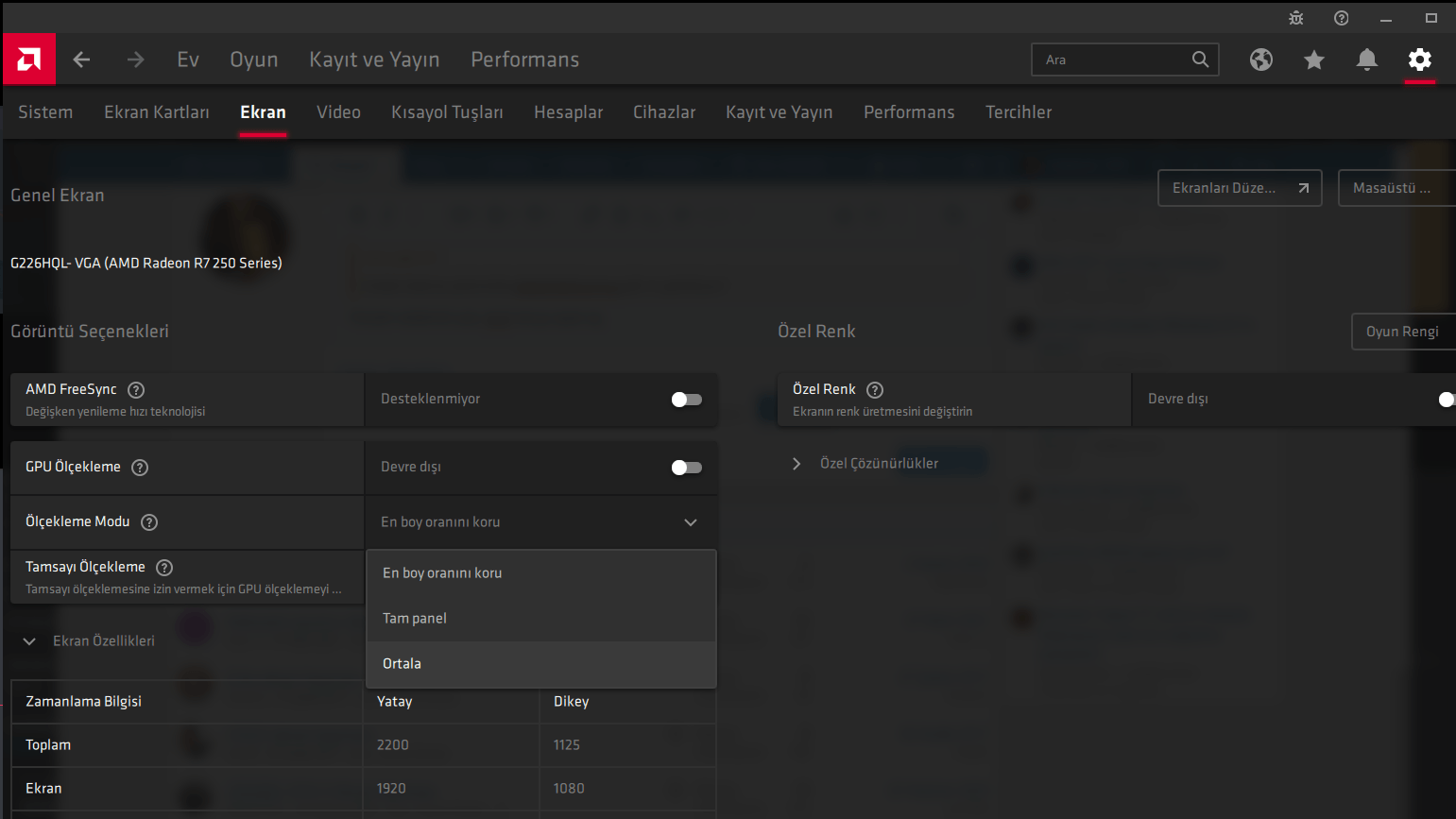
Task: Switch to Ekran Kartları tab
Action: [157, 112]
